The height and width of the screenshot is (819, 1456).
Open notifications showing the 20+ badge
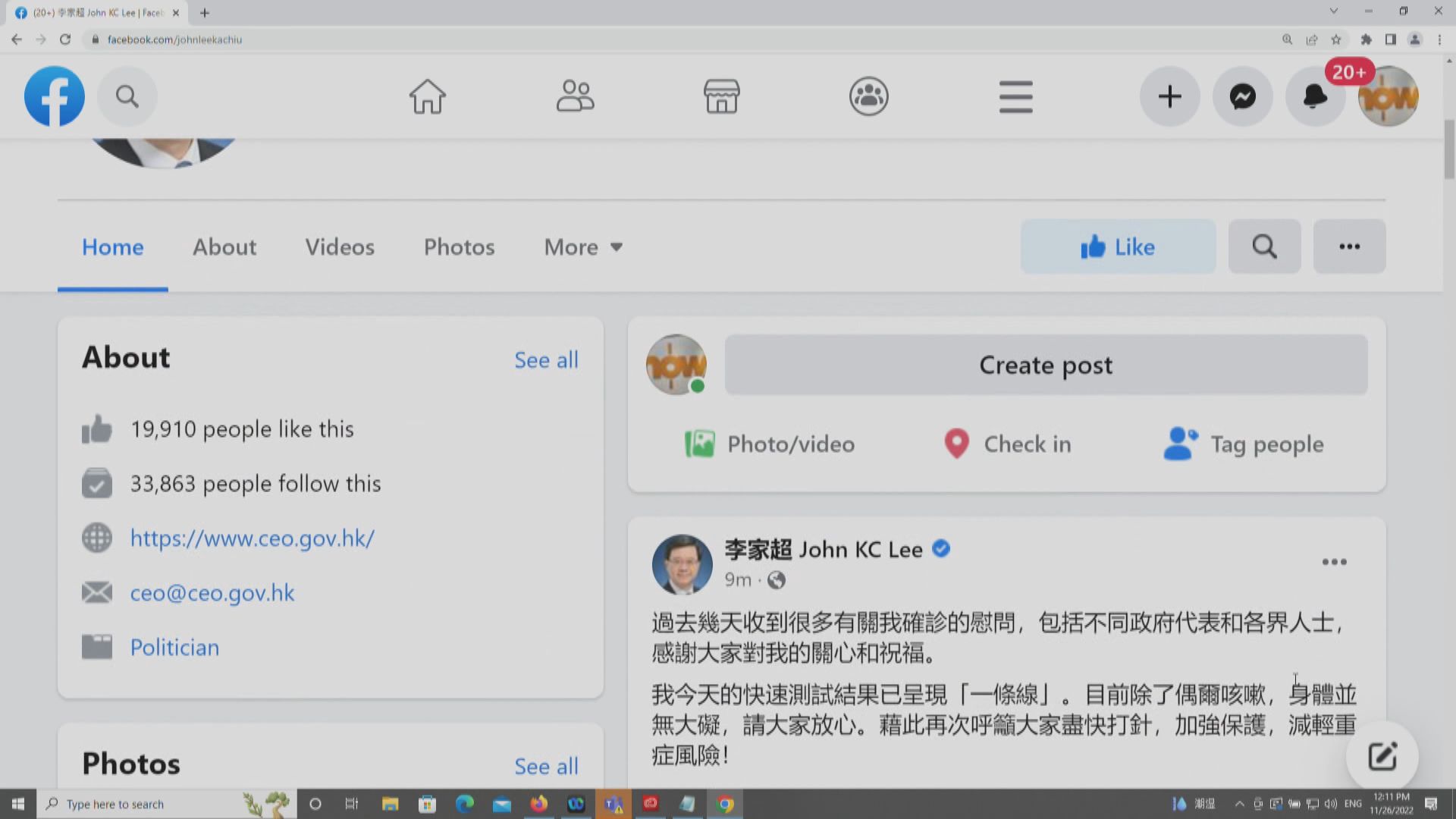coord(1315,96)
